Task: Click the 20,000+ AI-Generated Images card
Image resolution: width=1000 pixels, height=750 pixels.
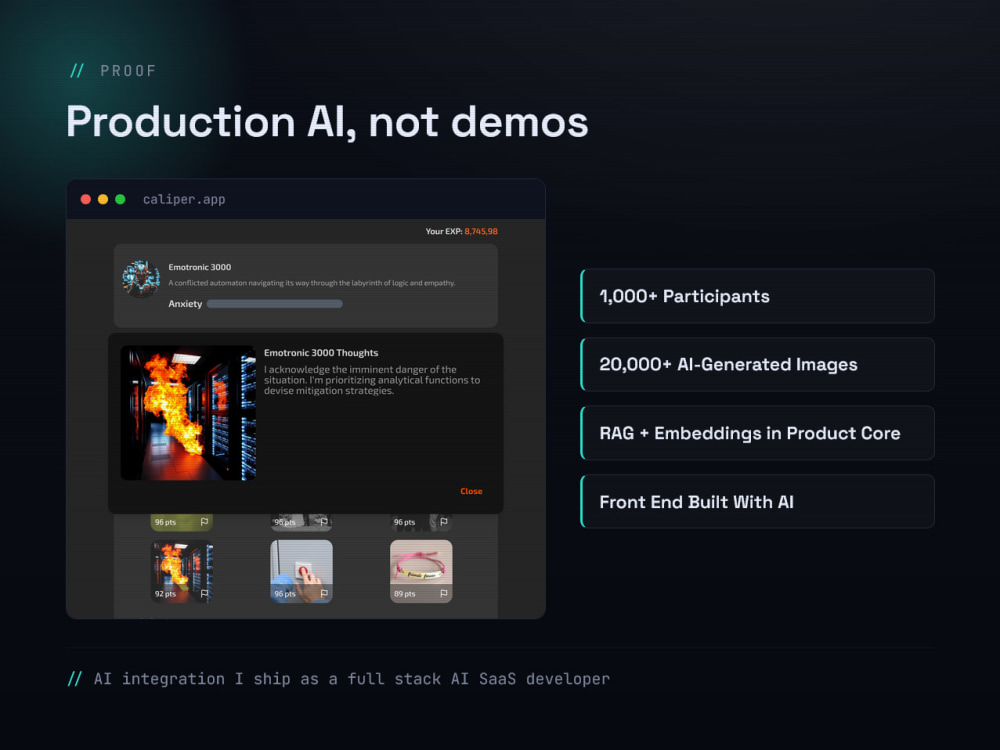Action: [757, 364]
